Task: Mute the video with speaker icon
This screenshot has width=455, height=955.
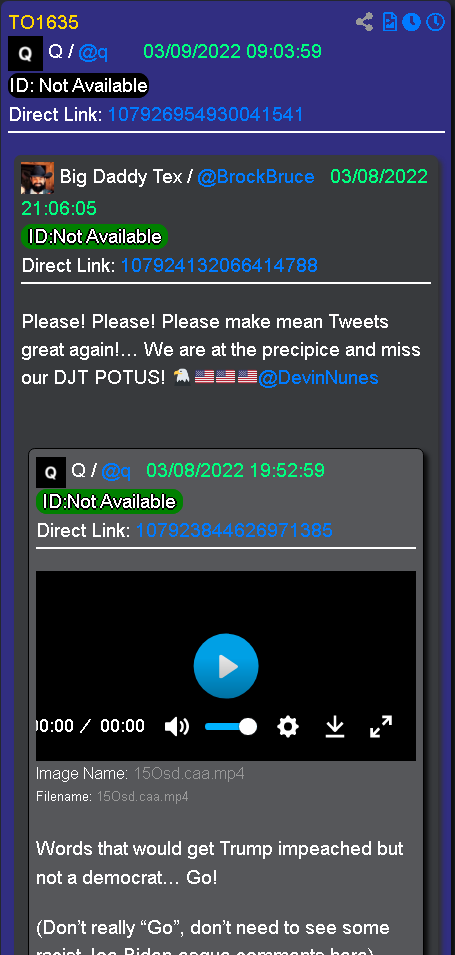Action: tap(177, 726)
